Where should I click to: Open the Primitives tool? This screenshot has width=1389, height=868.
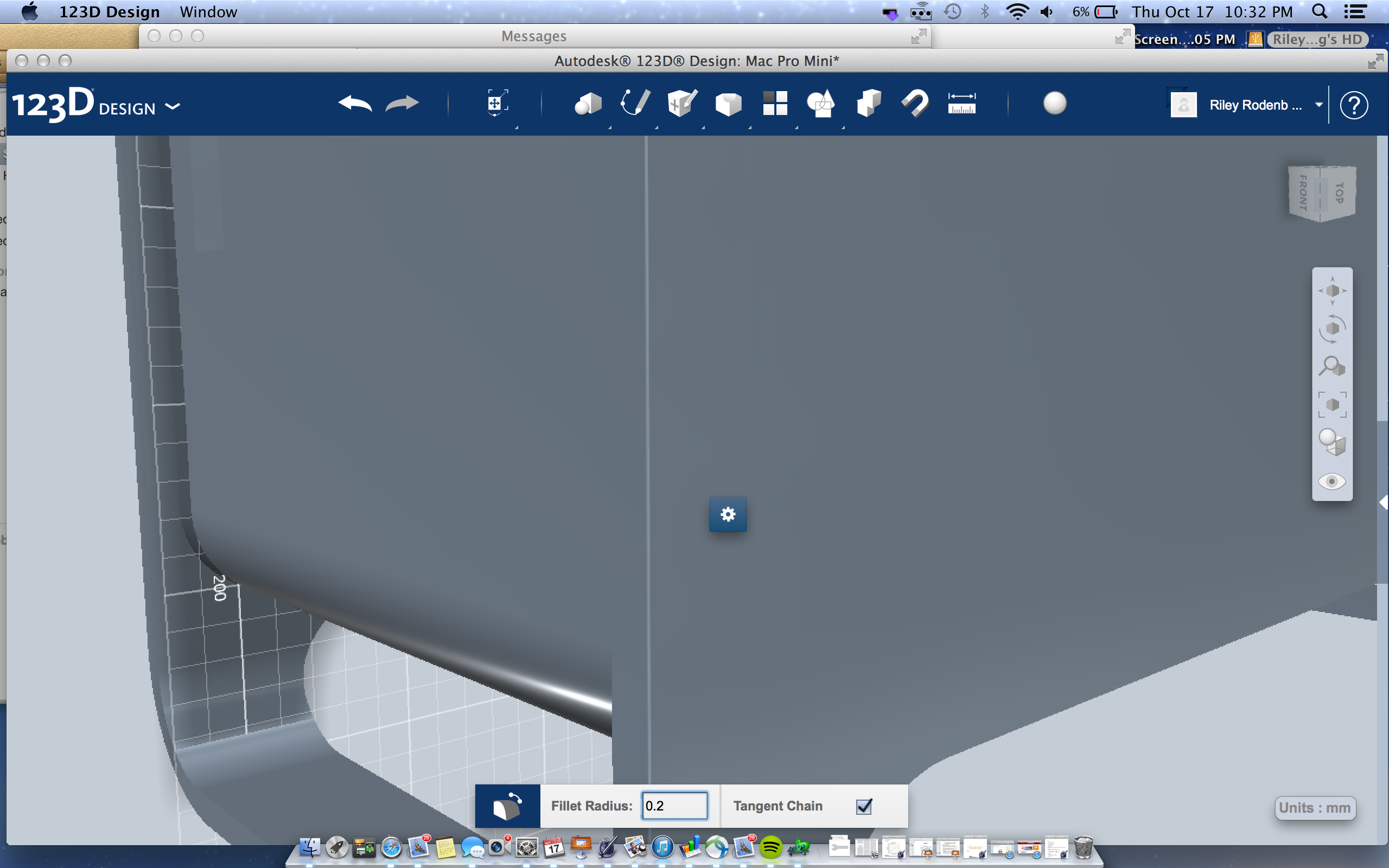click(x=587, y=103)
